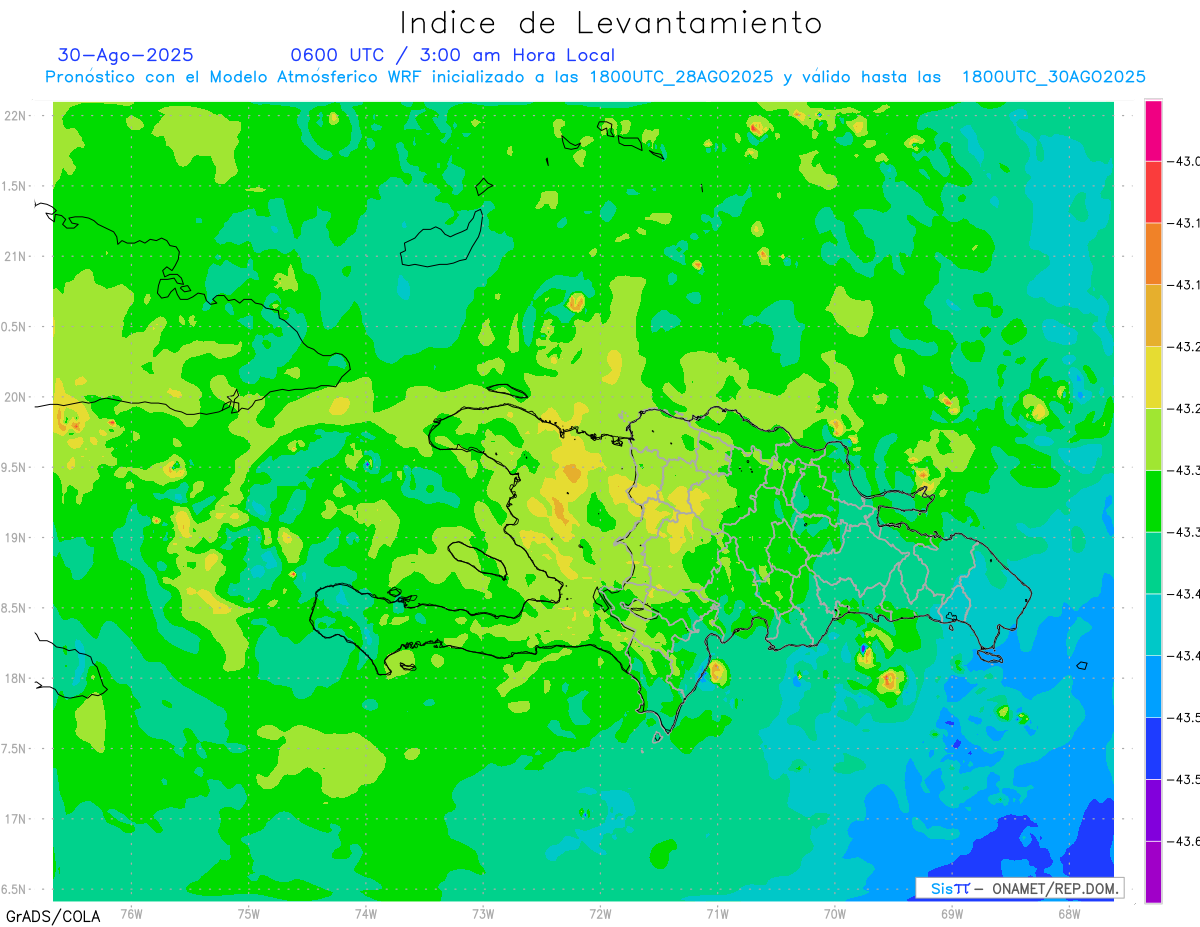Click the '68W' longitude label
1200x927 pixels.
coord(1069,913)
